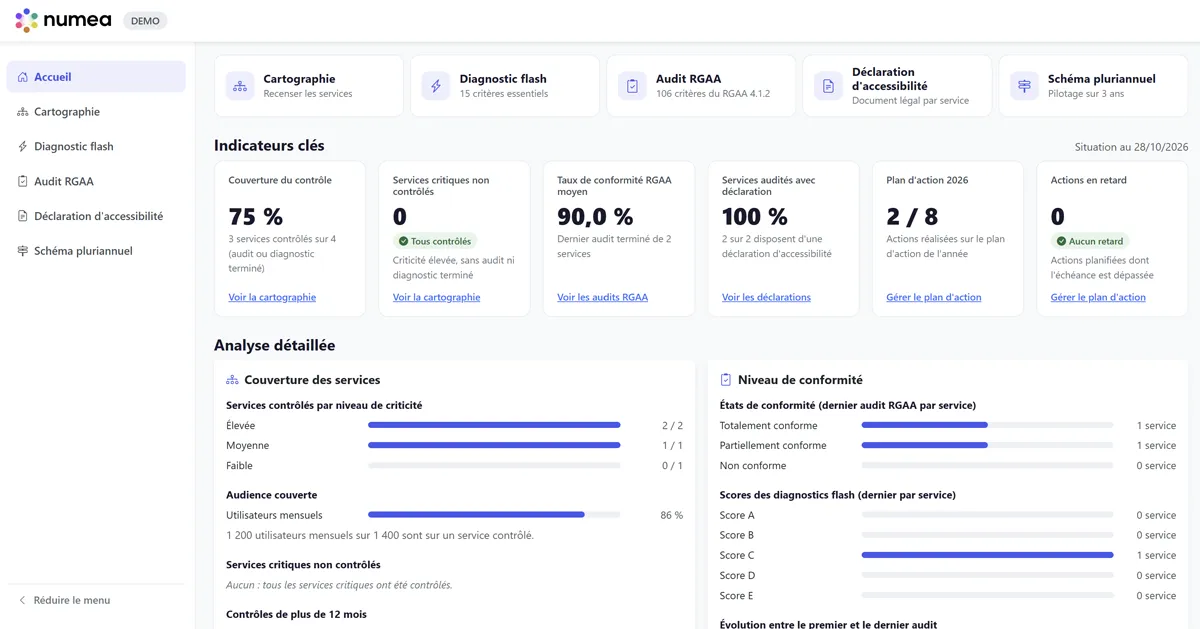Viewport: 1200px width, 629px height.
Task: Open the Déclaration d'accessibilité card, Document légal par service
Action: tap(897, 86)
